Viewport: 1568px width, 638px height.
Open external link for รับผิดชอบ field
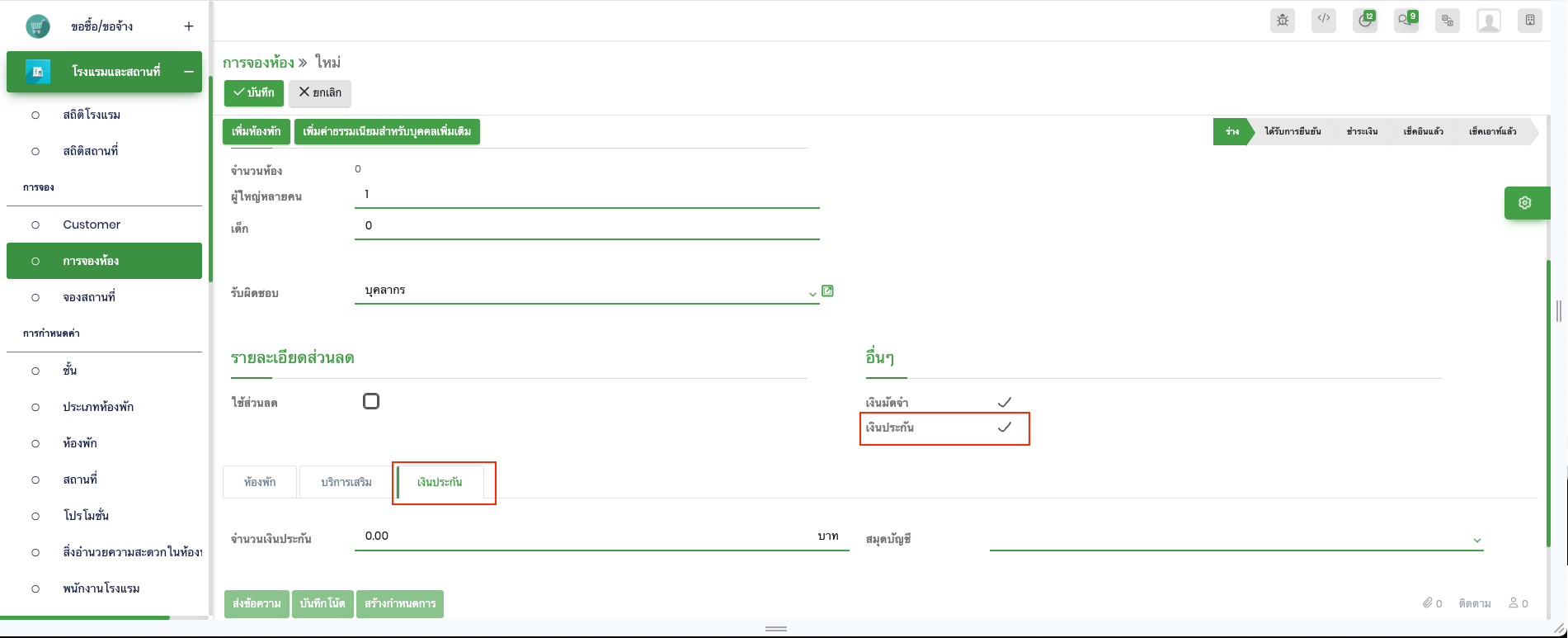click(828, 291)
